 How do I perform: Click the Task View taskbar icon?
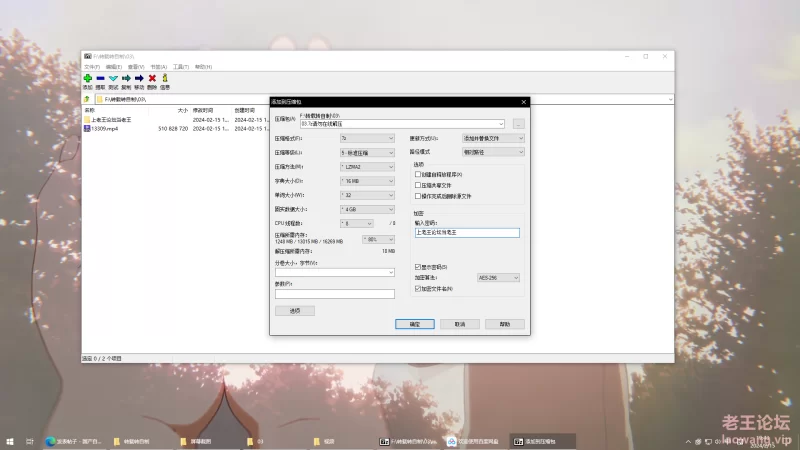(30, 441)
